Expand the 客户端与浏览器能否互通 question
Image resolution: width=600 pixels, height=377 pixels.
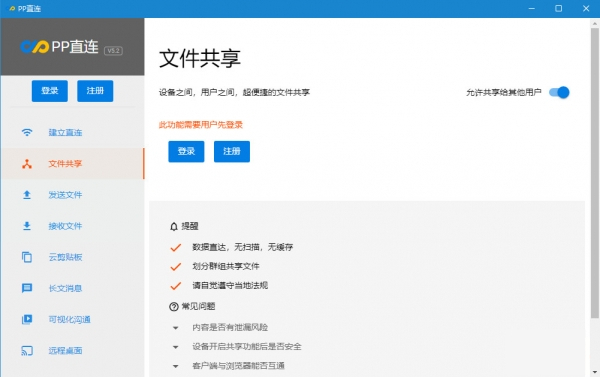coord(176,366)
